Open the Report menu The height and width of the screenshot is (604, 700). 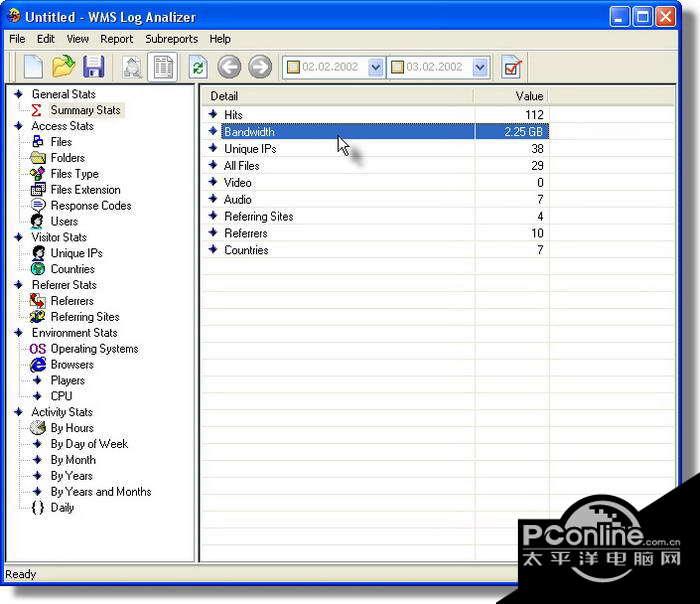coord(117,39)
